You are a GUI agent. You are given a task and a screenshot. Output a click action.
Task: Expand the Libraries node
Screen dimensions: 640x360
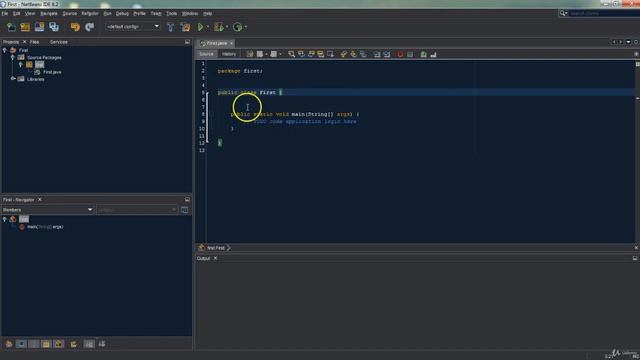pos(13,79)
